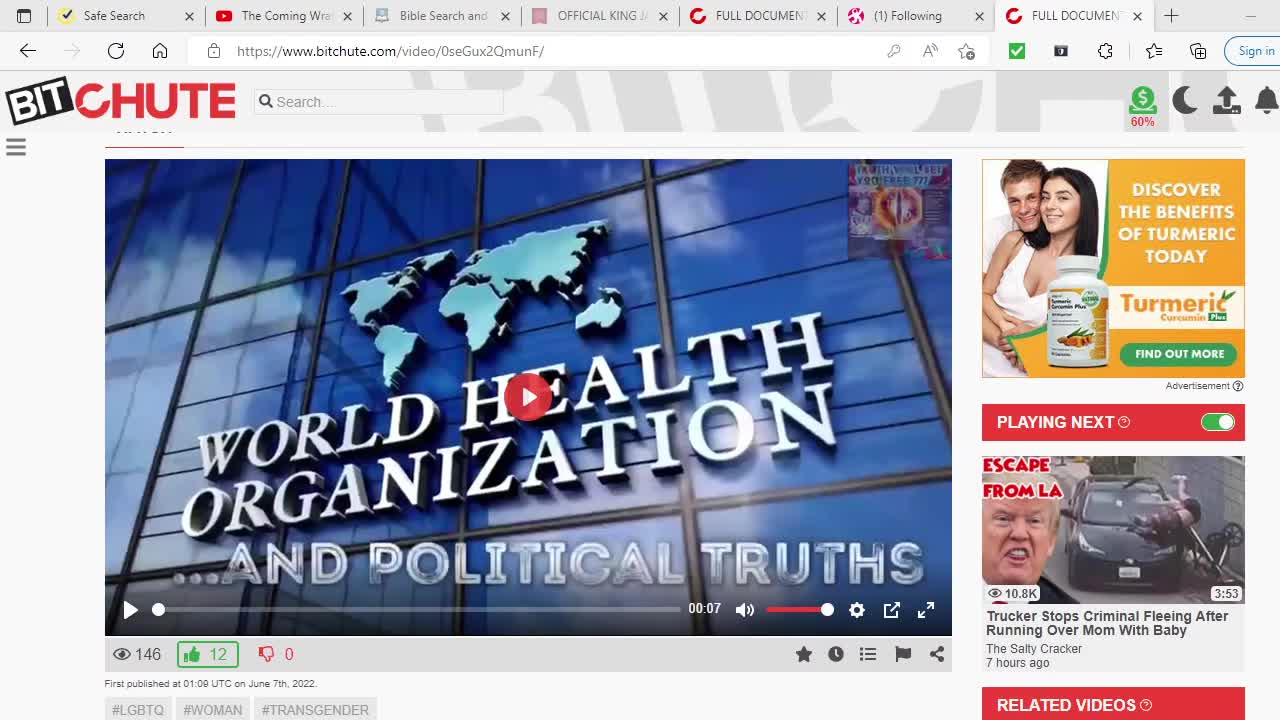
Task: Open browser extensions puzzle icon
Action: [1105, 51]
